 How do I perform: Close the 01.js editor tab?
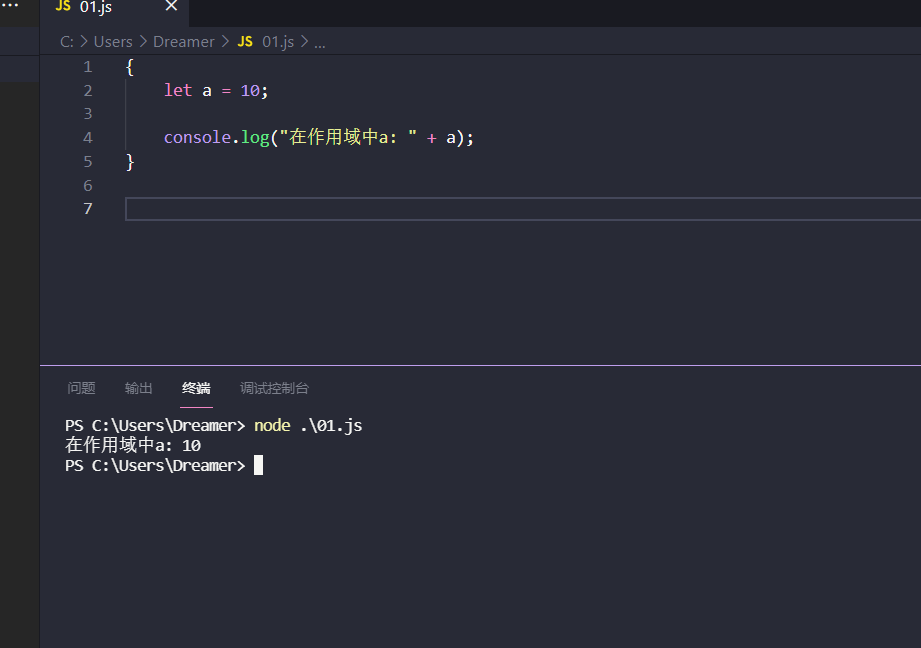tap(171, 6)
